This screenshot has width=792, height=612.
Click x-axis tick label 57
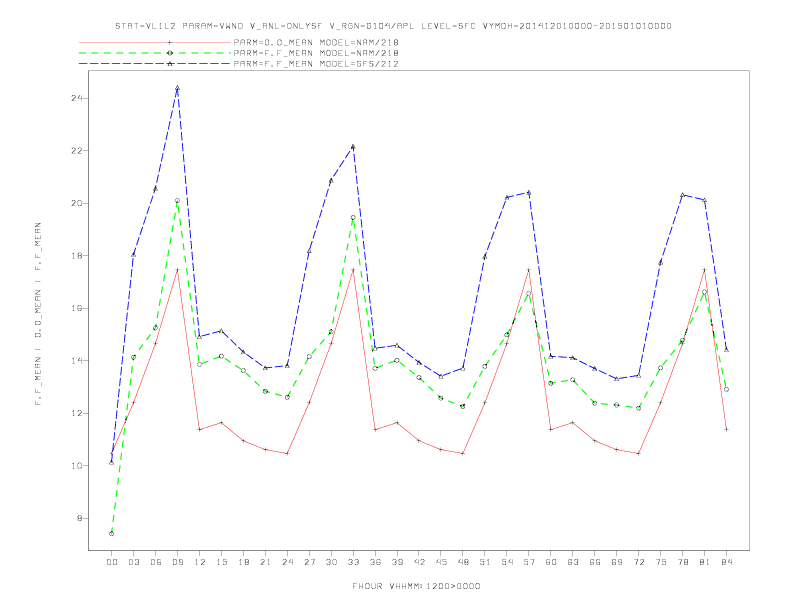529,562
